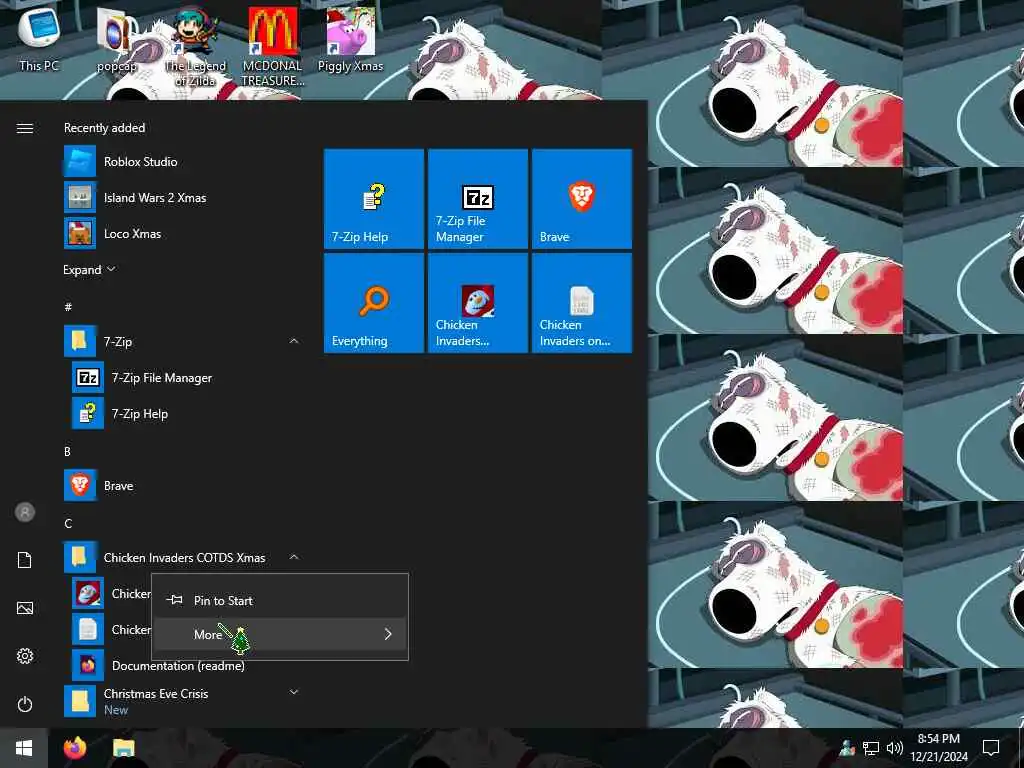This screenshot has height=768, width=1024.
Task: Open Settings gear in Start sidebar
Action: pyautogui.click(x=25, y=656)
